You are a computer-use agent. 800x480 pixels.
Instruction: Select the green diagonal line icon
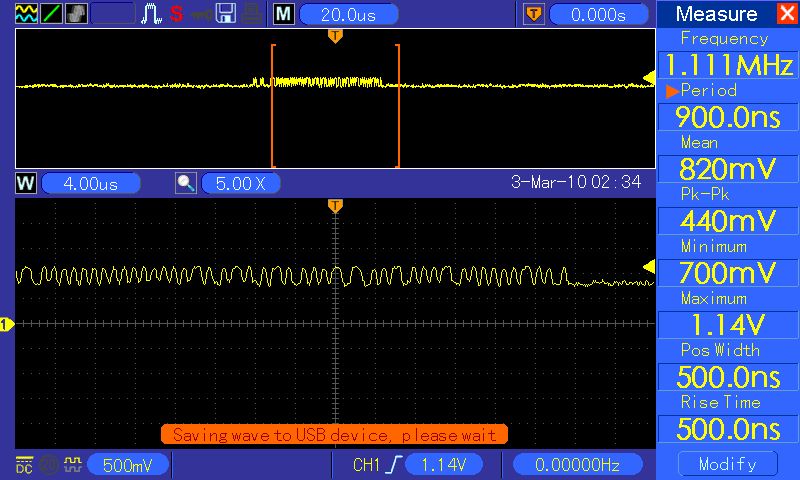(51, 14)
